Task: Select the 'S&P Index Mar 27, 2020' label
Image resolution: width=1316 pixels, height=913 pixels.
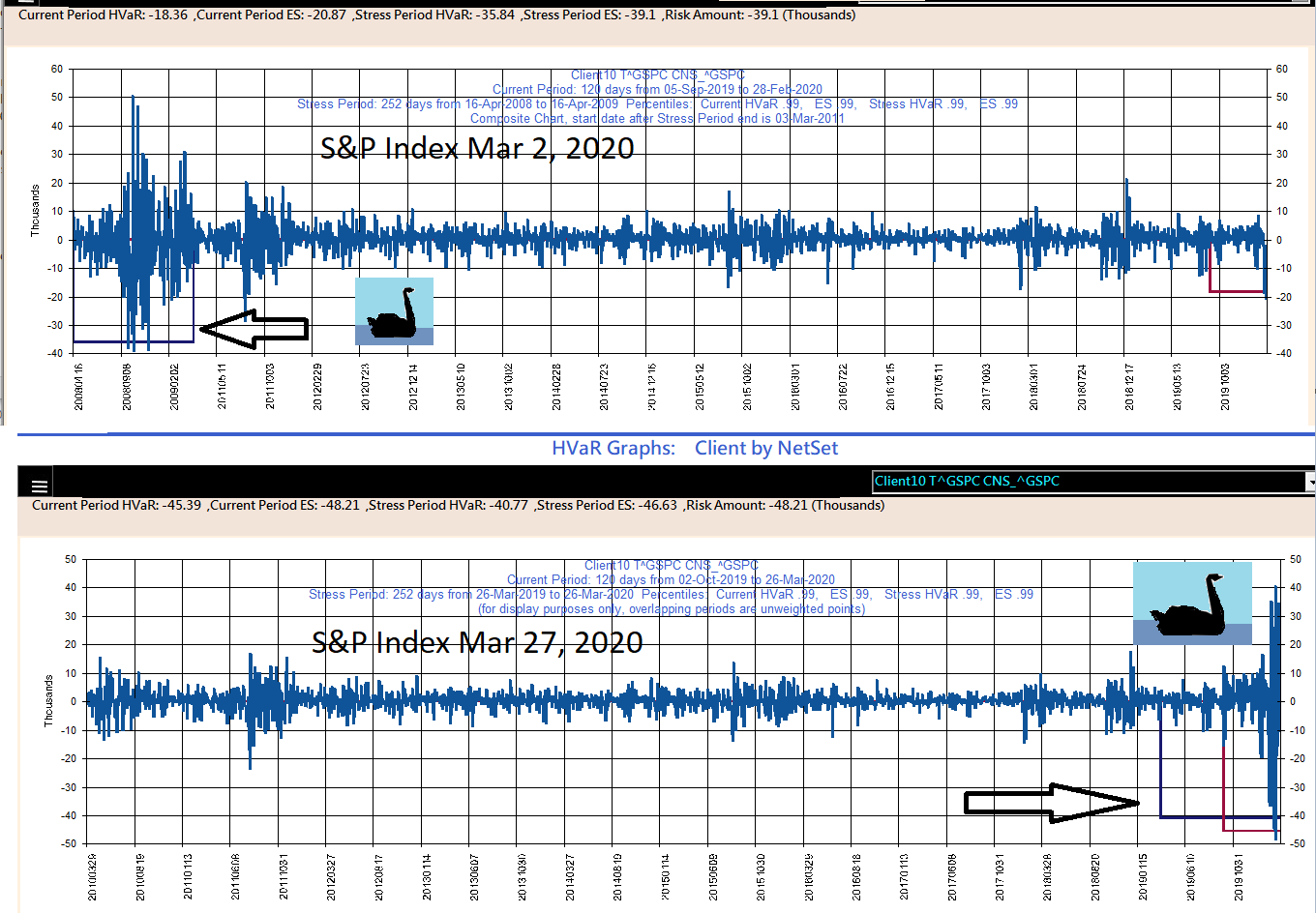Action: (477, 642)
